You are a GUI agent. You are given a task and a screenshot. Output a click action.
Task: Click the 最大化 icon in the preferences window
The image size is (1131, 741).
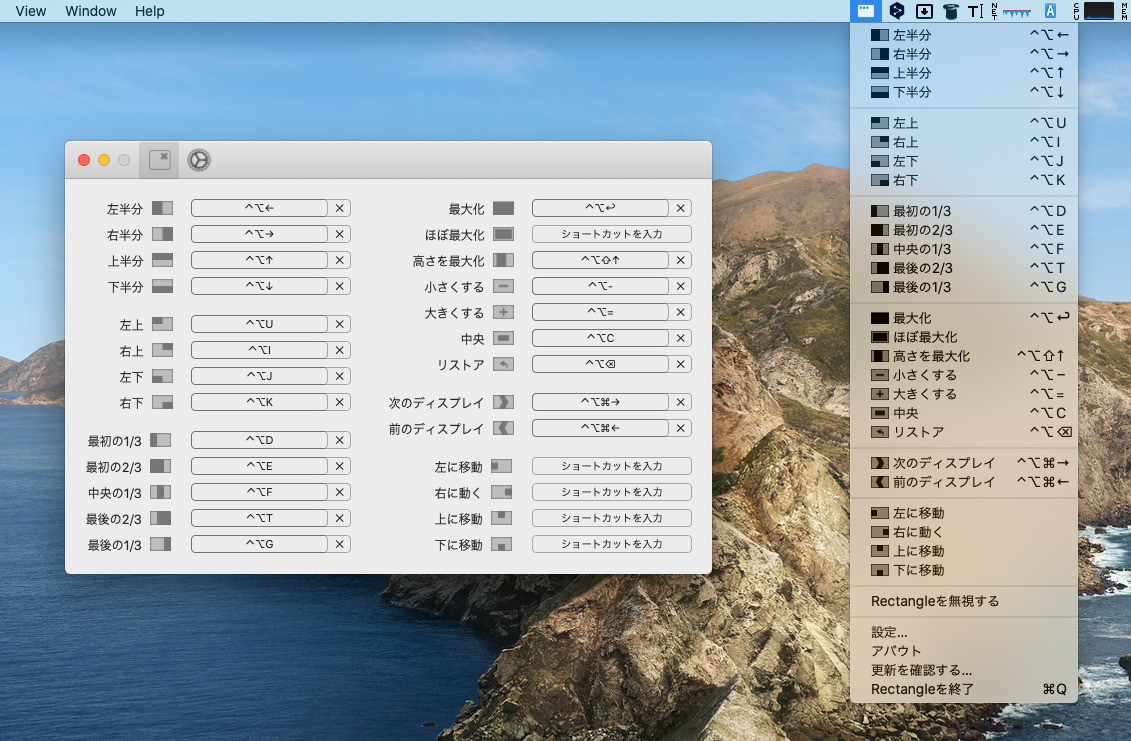pos(503,209)
